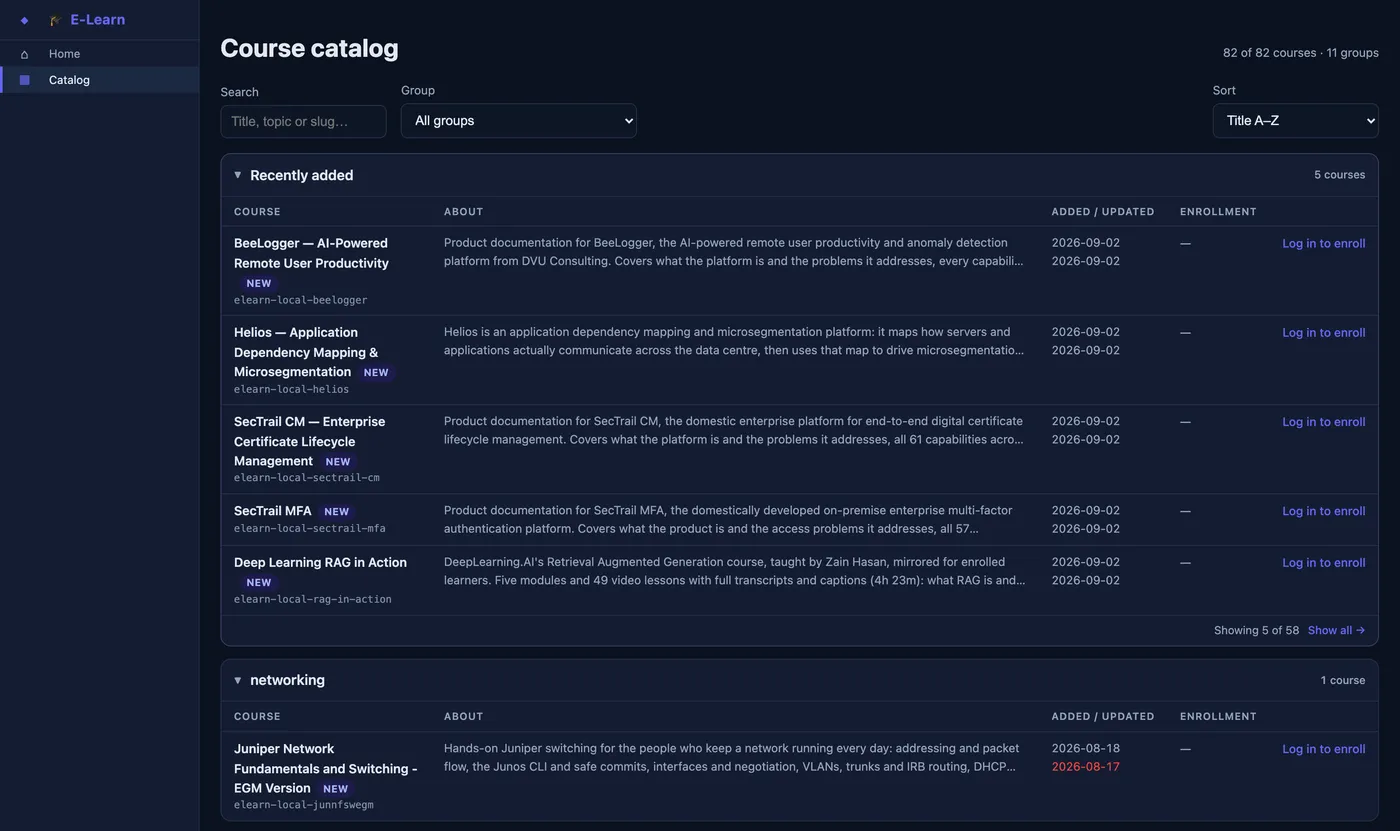Click the Catalog square icon in sidebar
The height and width of the screenshot is (831, 1400).
point(24,80)
